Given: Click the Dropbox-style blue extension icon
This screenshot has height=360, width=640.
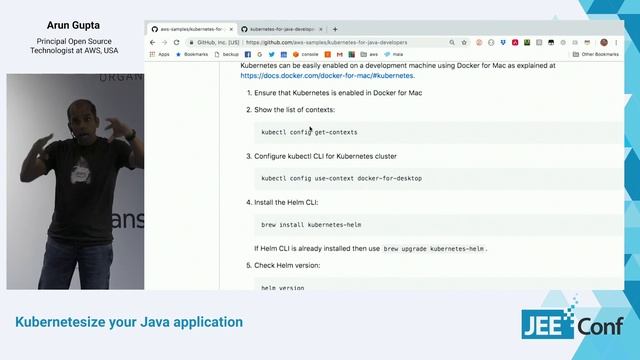Looking at the screenshot, I should click(503, 42).
